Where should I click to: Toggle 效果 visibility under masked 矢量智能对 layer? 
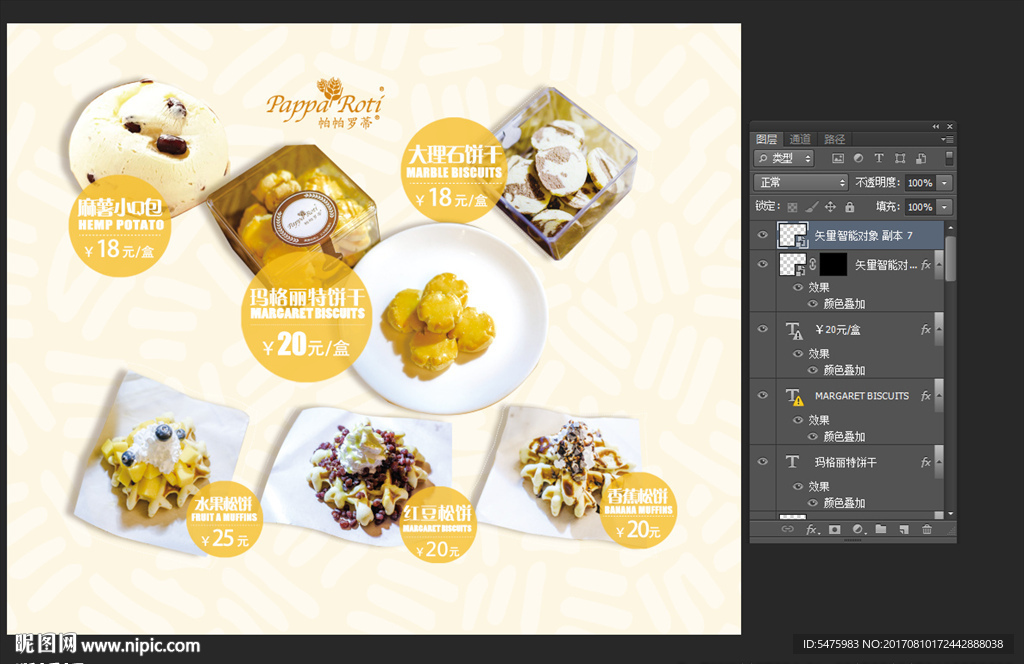tap(797, 287)
